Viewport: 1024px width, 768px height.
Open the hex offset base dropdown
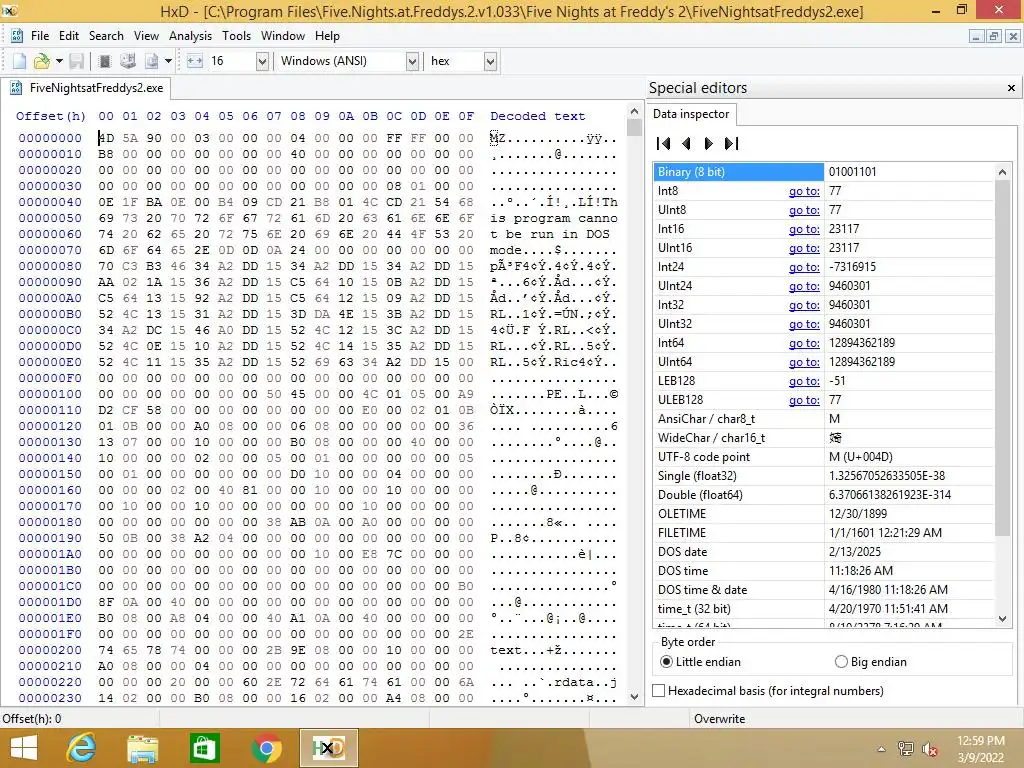(490, 61)
